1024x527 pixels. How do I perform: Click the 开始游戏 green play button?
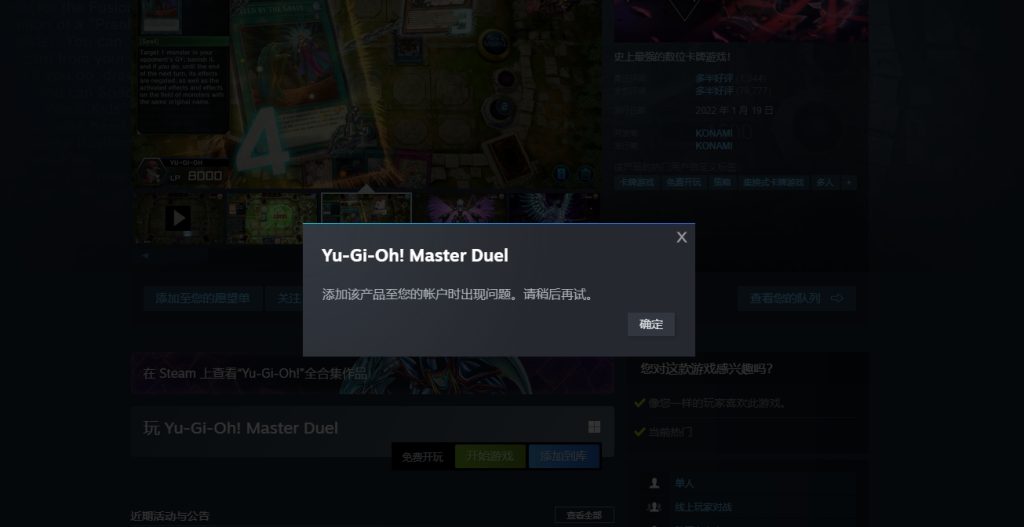coord(490,456)
